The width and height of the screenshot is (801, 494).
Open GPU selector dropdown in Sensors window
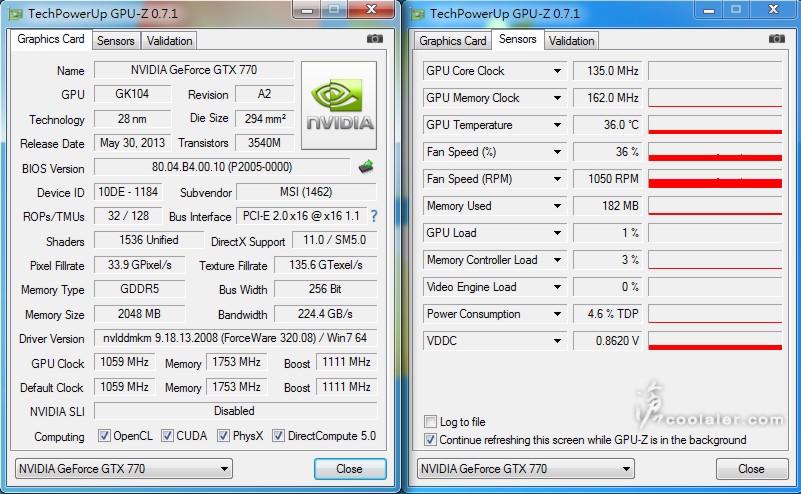pos(526,468)
